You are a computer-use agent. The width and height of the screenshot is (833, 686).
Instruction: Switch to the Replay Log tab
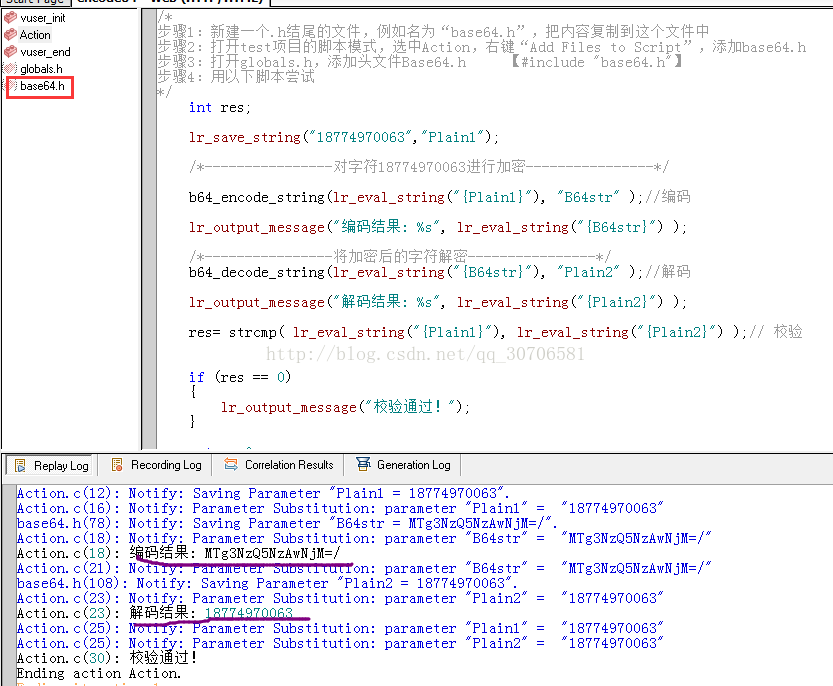tap(52, 465)
